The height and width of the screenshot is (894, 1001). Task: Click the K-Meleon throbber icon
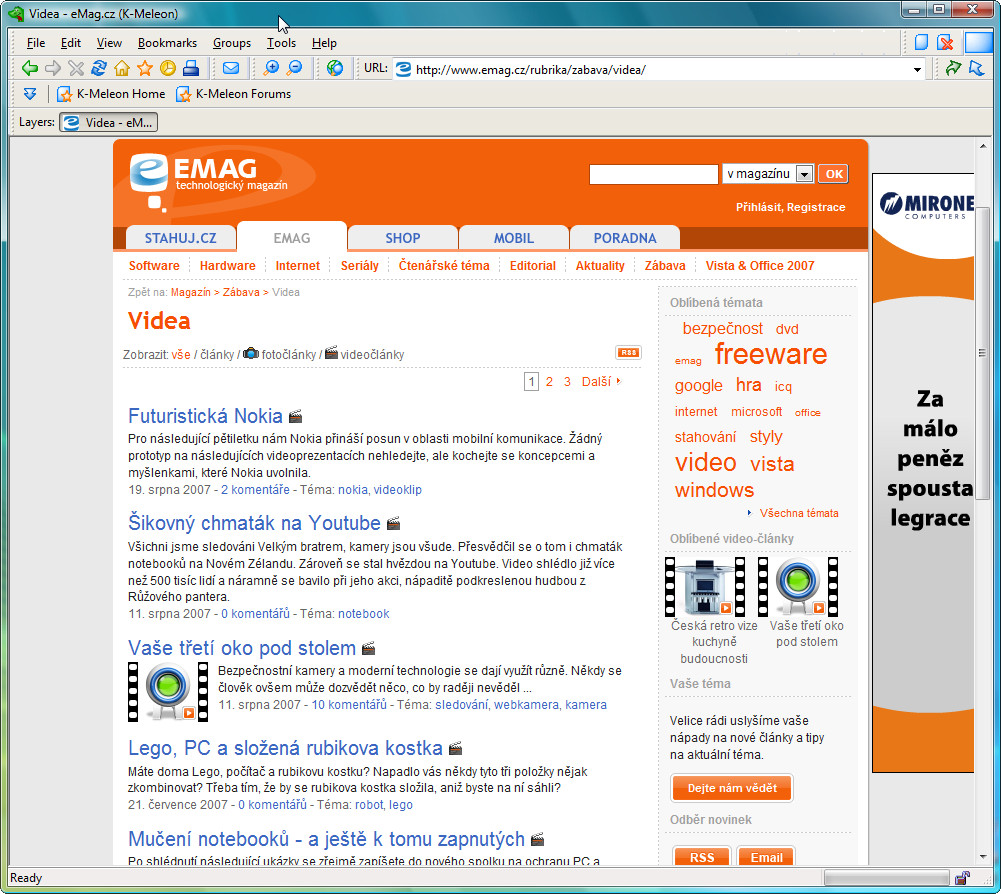pos(978,42)
